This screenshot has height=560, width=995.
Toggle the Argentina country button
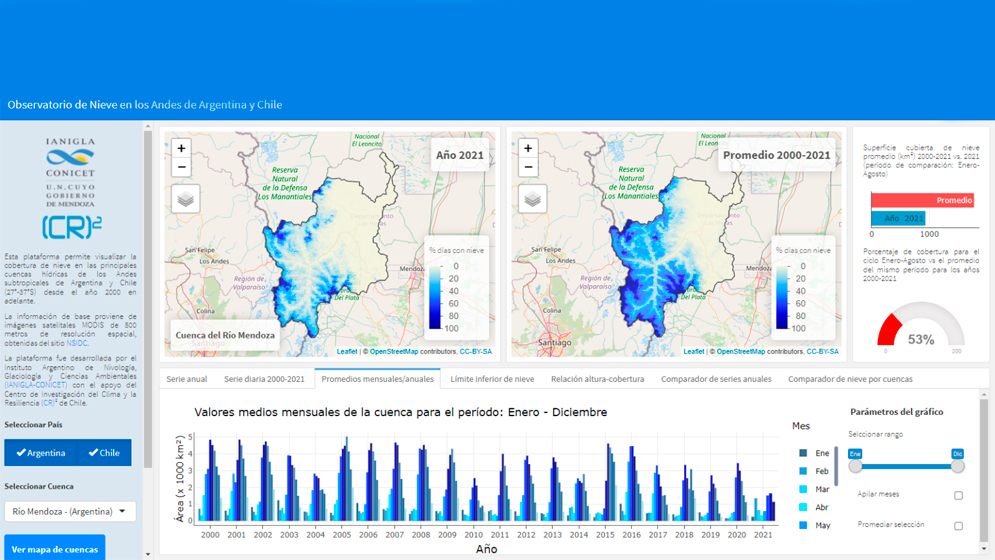tap(41, 453)
